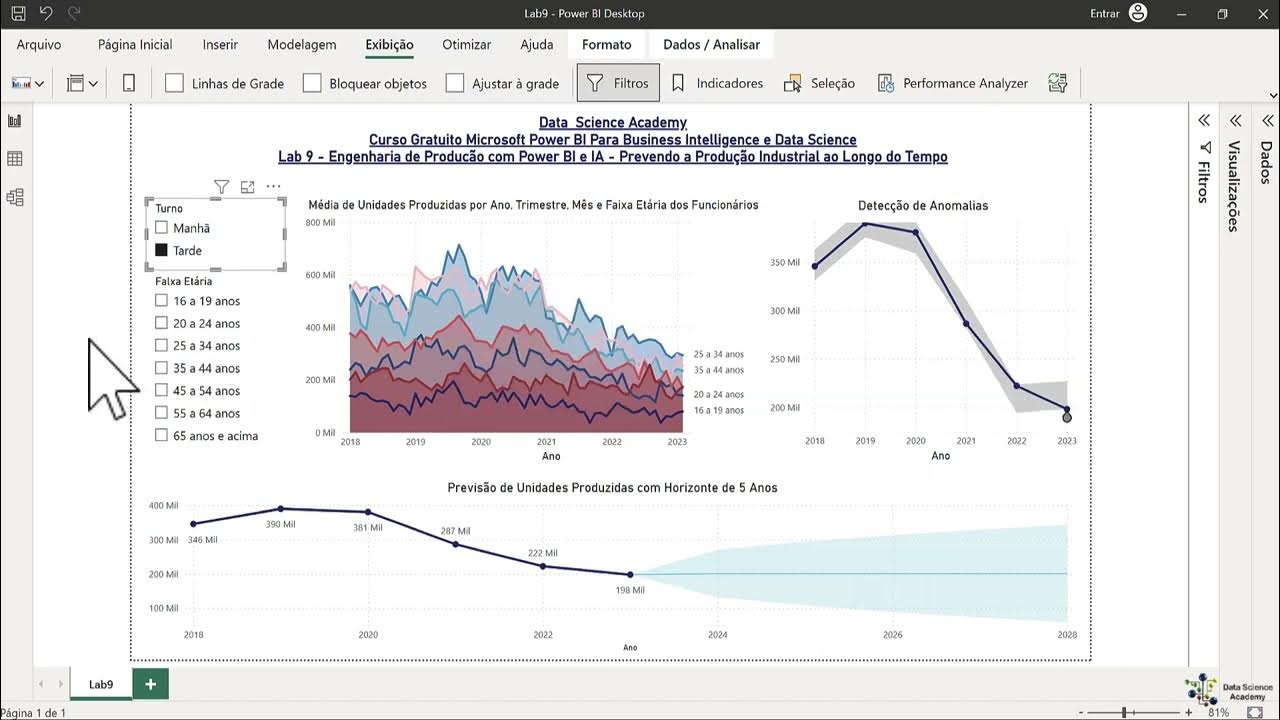Switch to Model view in sidebar
Screen dimensions: 1280x720
pos(15,197)
